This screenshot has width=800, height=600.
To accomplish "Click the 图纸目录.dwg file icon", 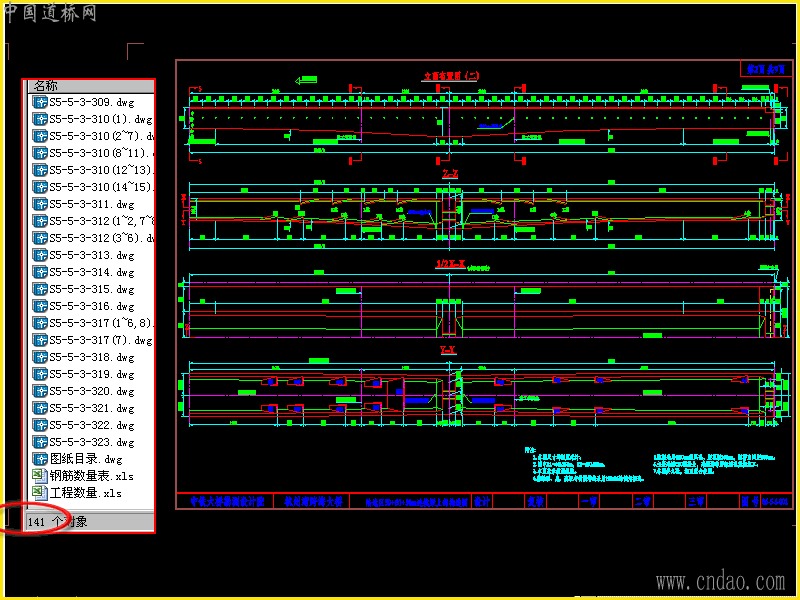I will tap(40, 459).
